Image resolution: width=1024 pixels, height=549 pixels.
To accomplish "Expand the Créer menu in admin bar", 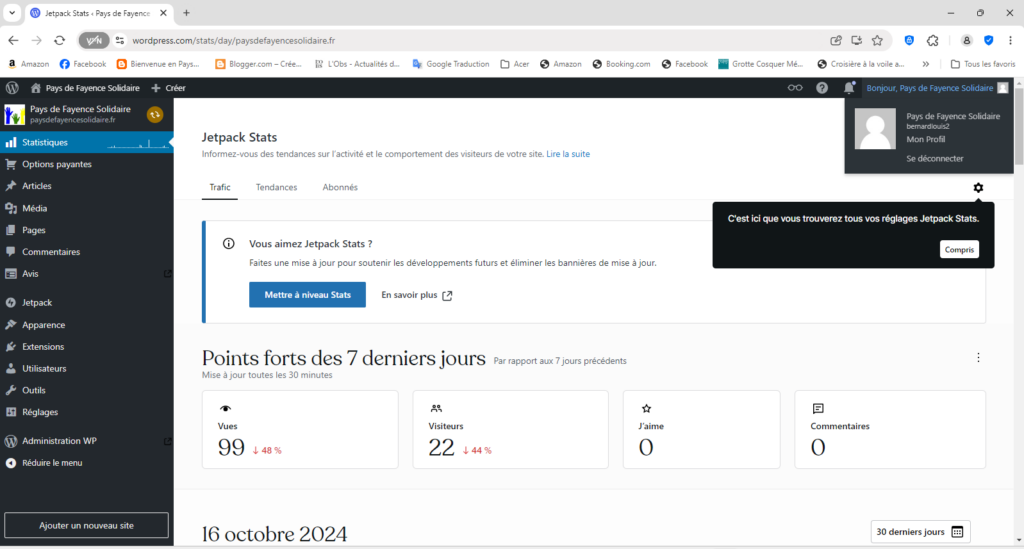I will pos(168,88).
